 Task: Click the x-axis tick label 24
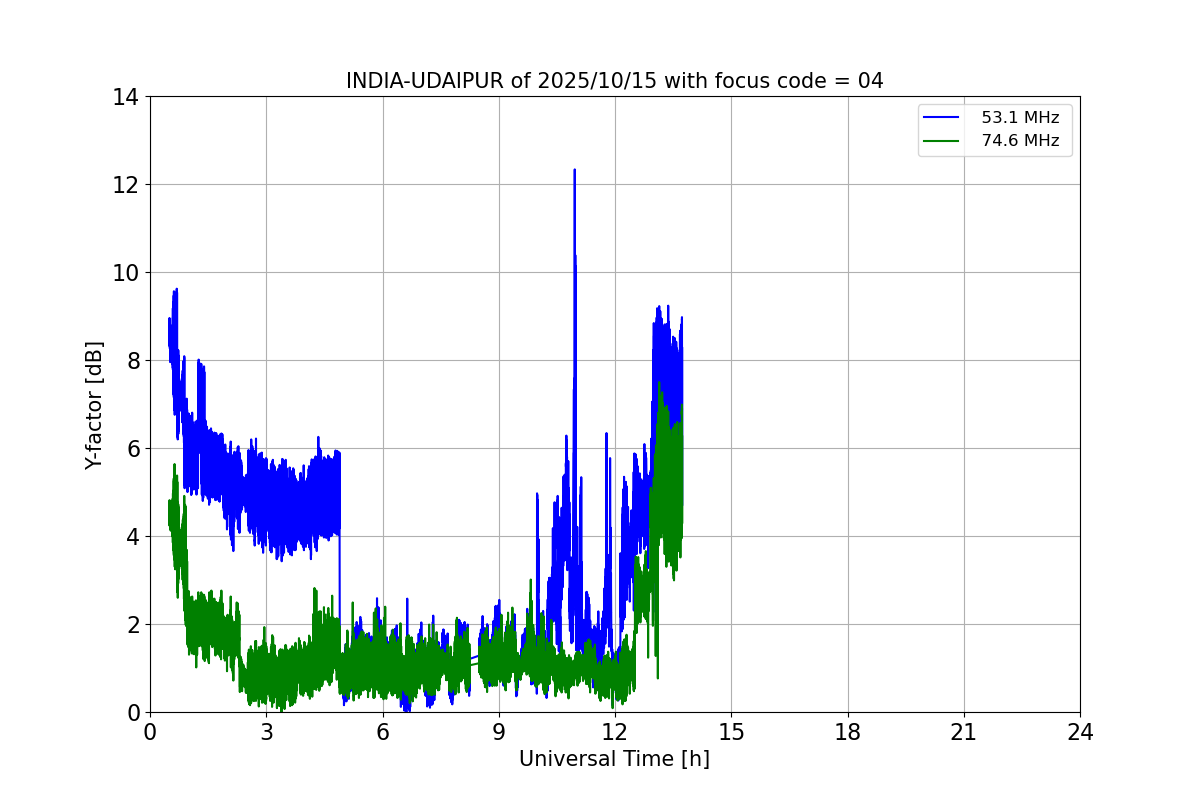1080,732
